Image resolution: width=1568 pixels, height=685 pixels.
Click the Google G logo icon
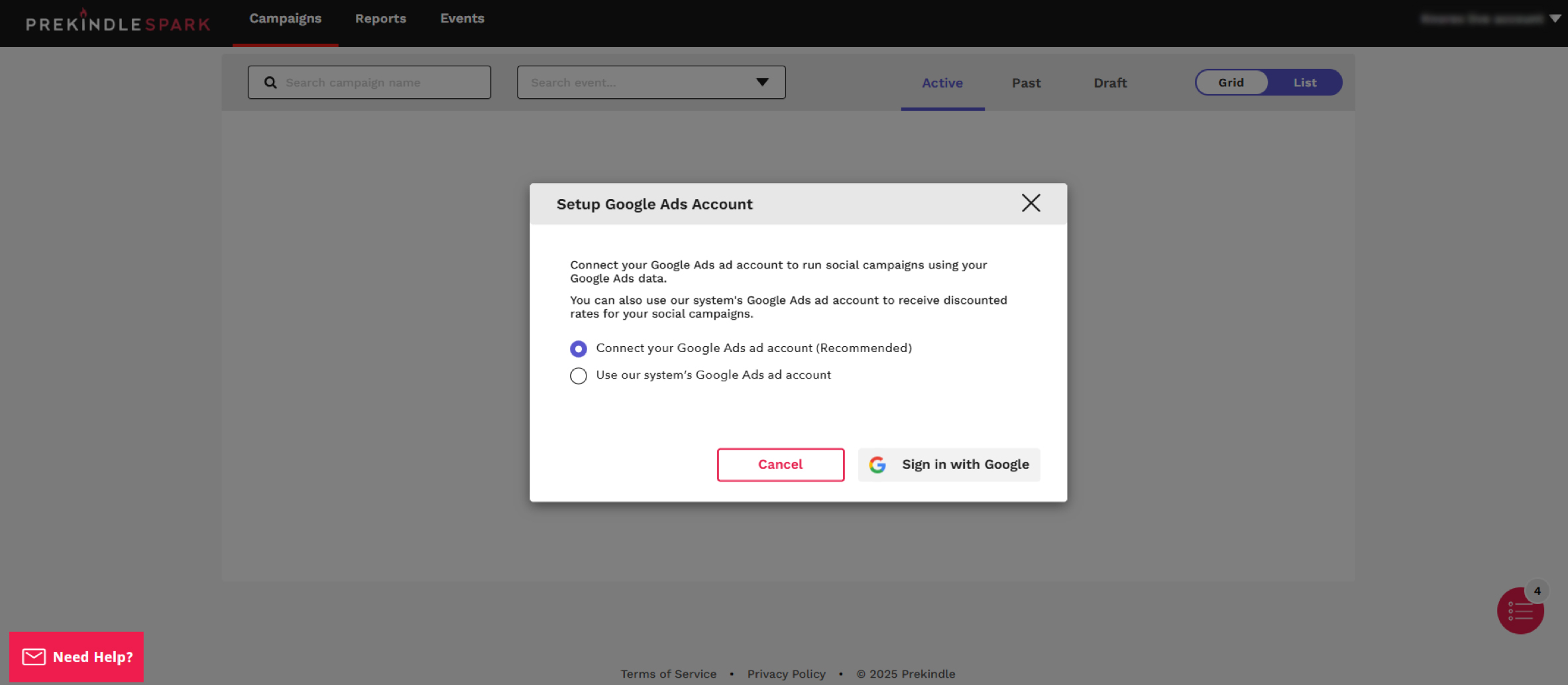(877, 465)
